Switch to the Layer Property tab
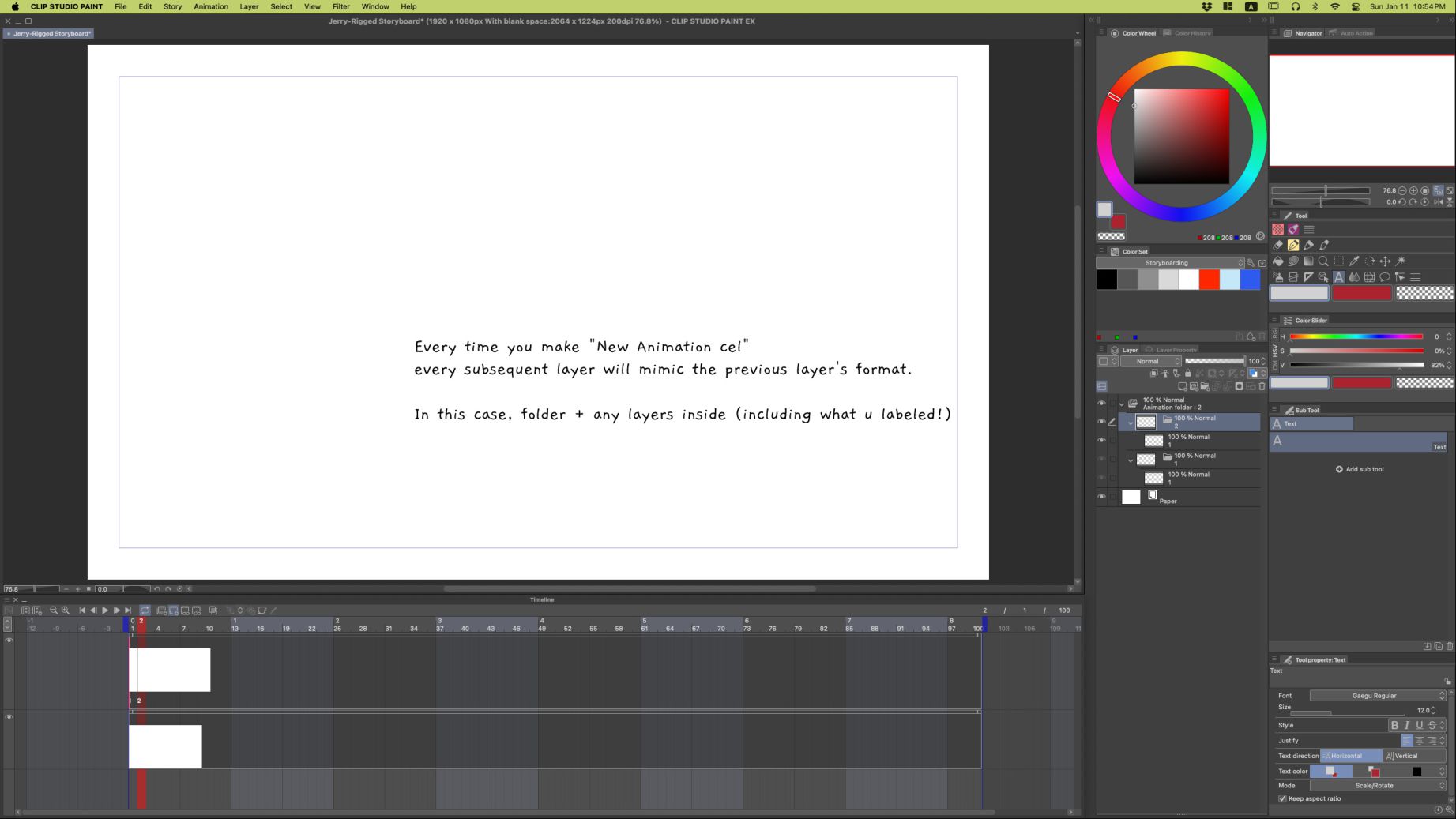Screen dimensions: 1456x819 pyautogui.click(x=1171, y=350)
